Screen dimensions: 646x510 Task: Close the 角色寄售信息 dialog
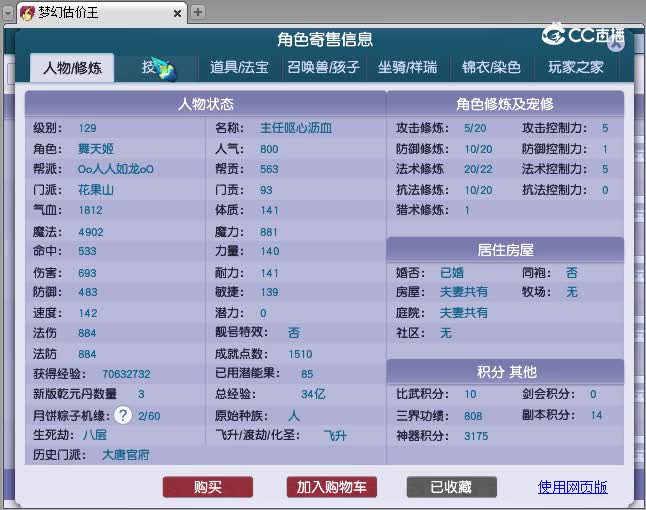click(616, 44)
